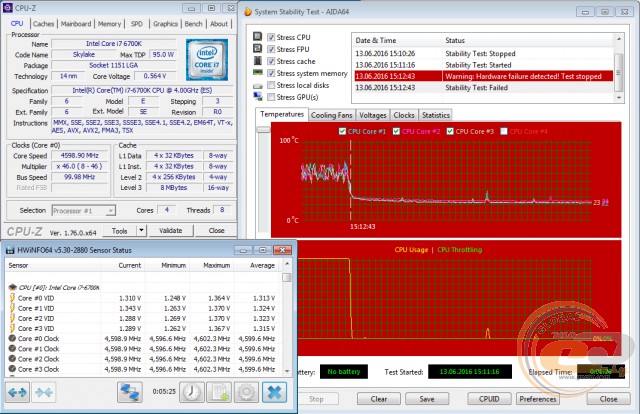Click the Close button in CPU-Z
This screenshot has width=640, height=414.
tap(216, 231)
